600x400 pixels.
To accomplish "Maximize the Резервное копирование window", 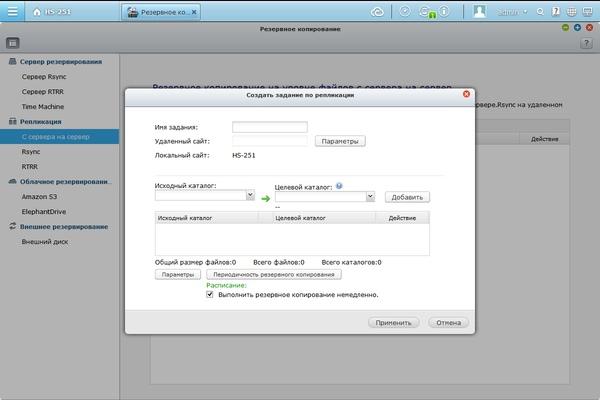I will [x=577, y=28].
